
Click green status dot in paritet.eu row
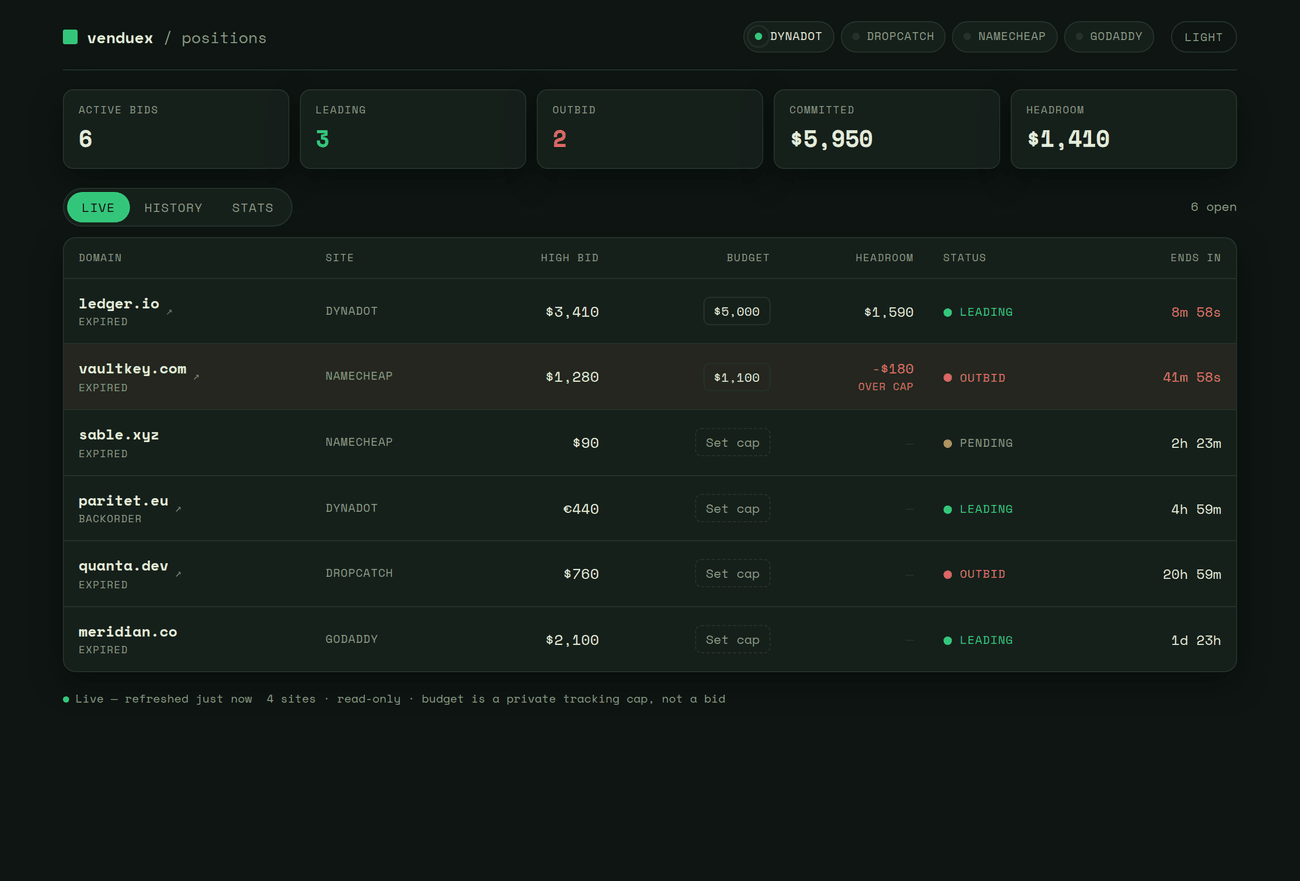[947, 509]
